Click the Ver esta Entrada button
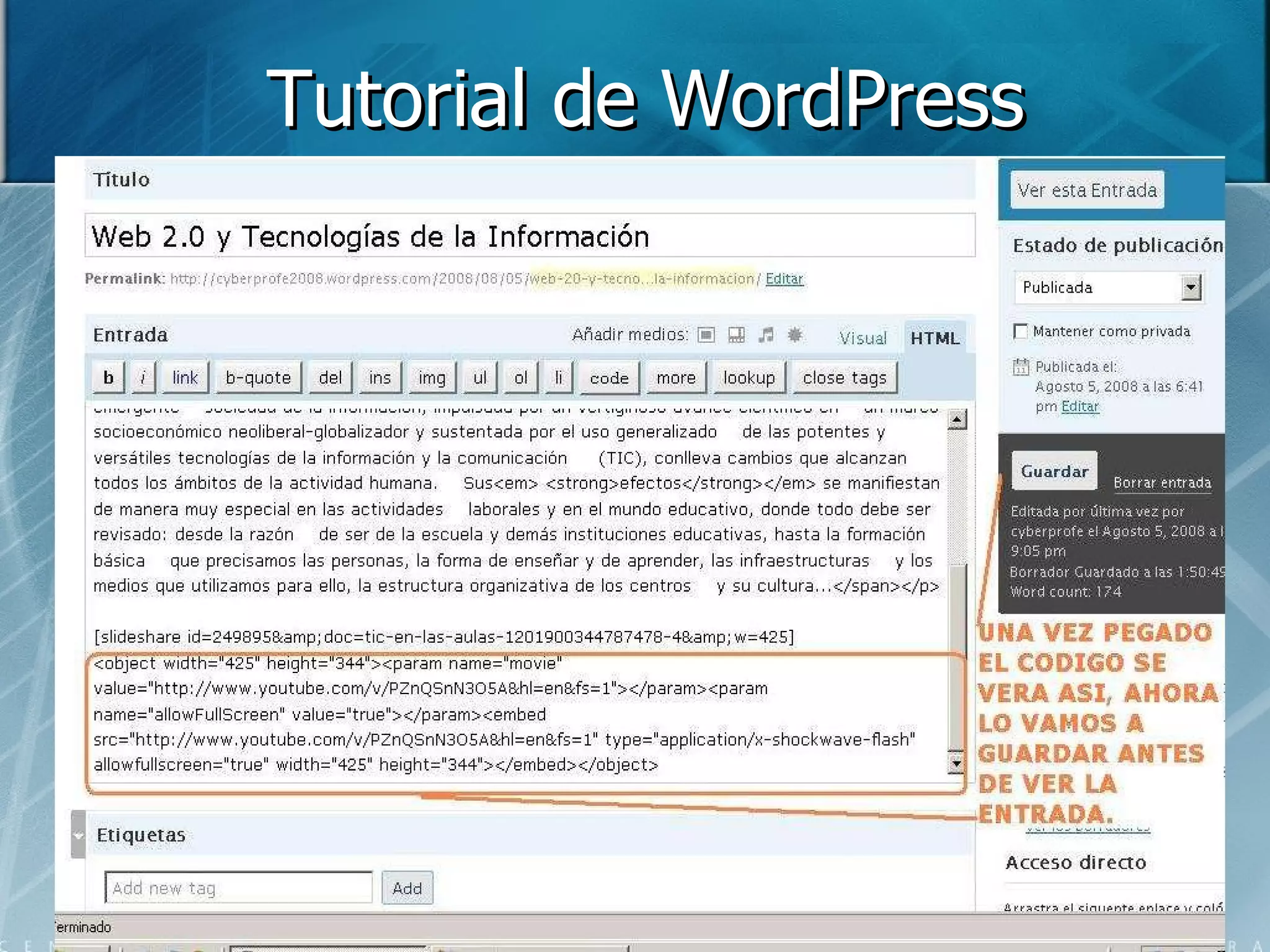 tap(1087, 190)
